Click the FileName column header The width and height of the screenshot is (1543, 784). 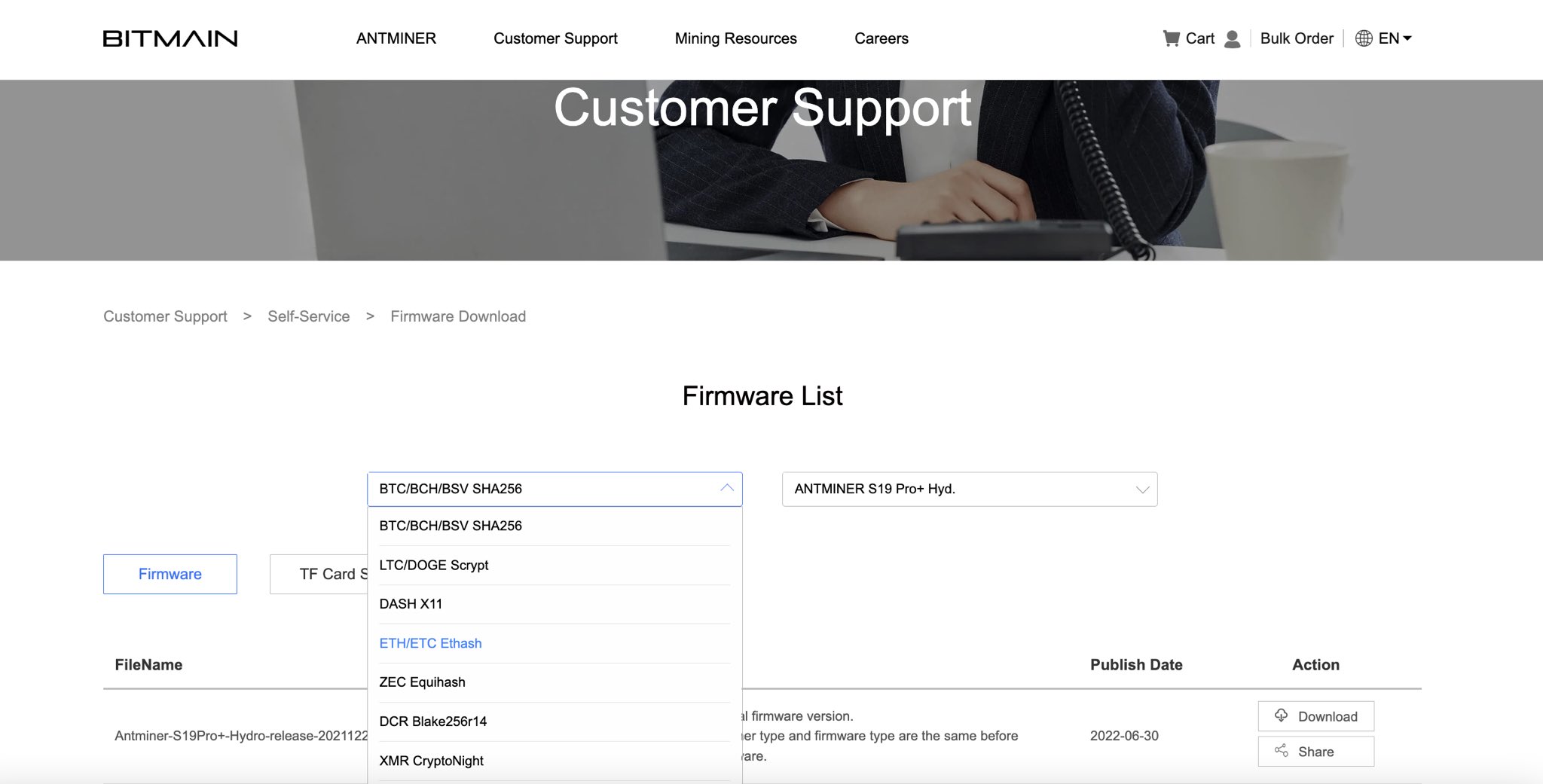(148, 665)
